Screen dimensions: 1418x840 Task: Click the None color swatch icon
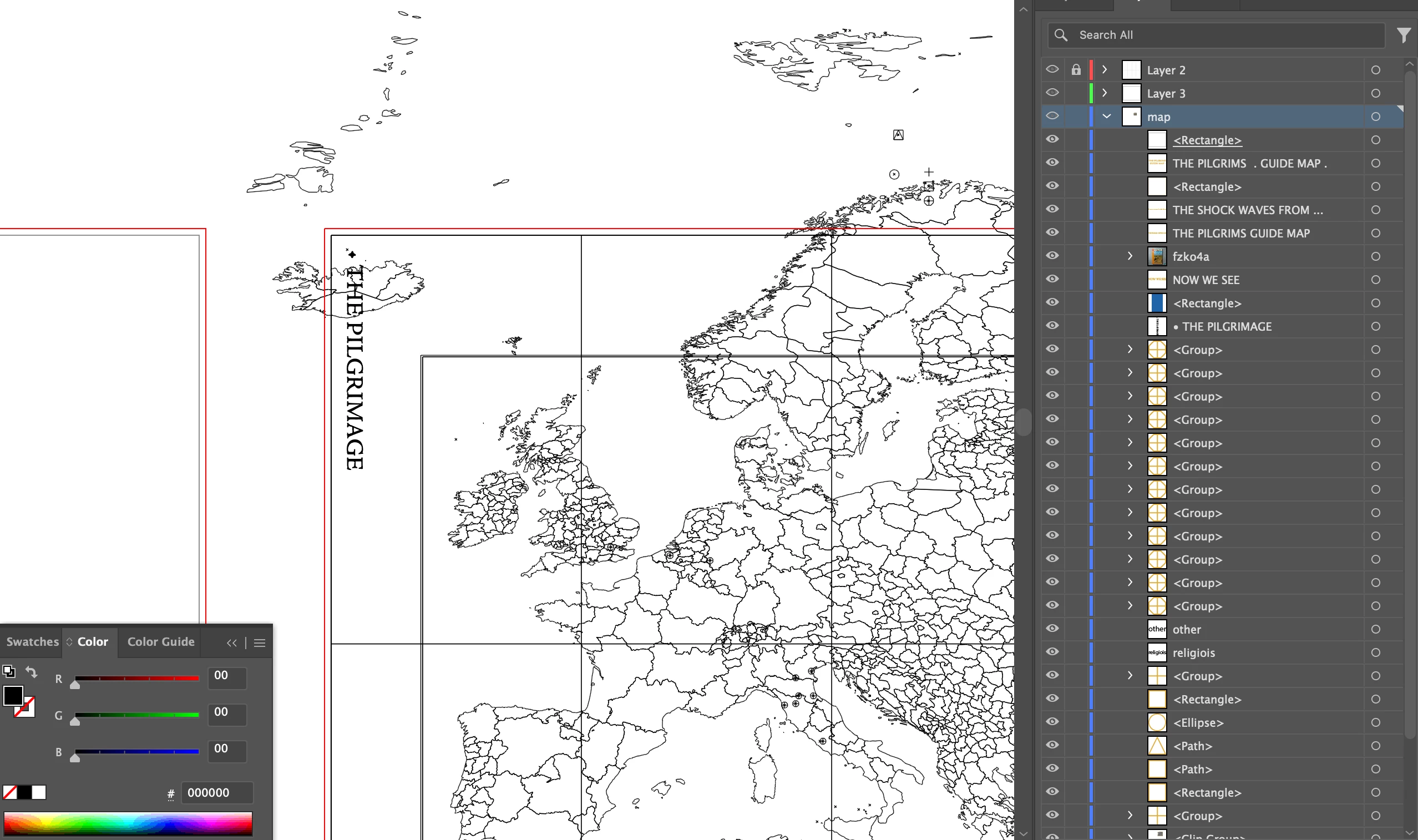pos(9,792)
